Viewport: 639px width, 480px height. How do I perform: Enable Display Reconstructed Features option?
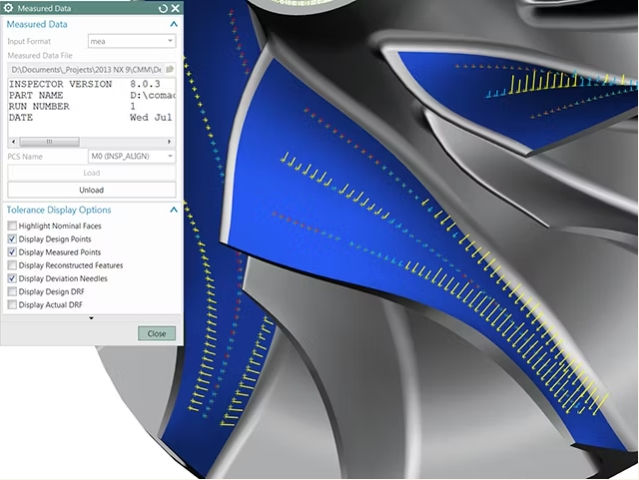12,266
